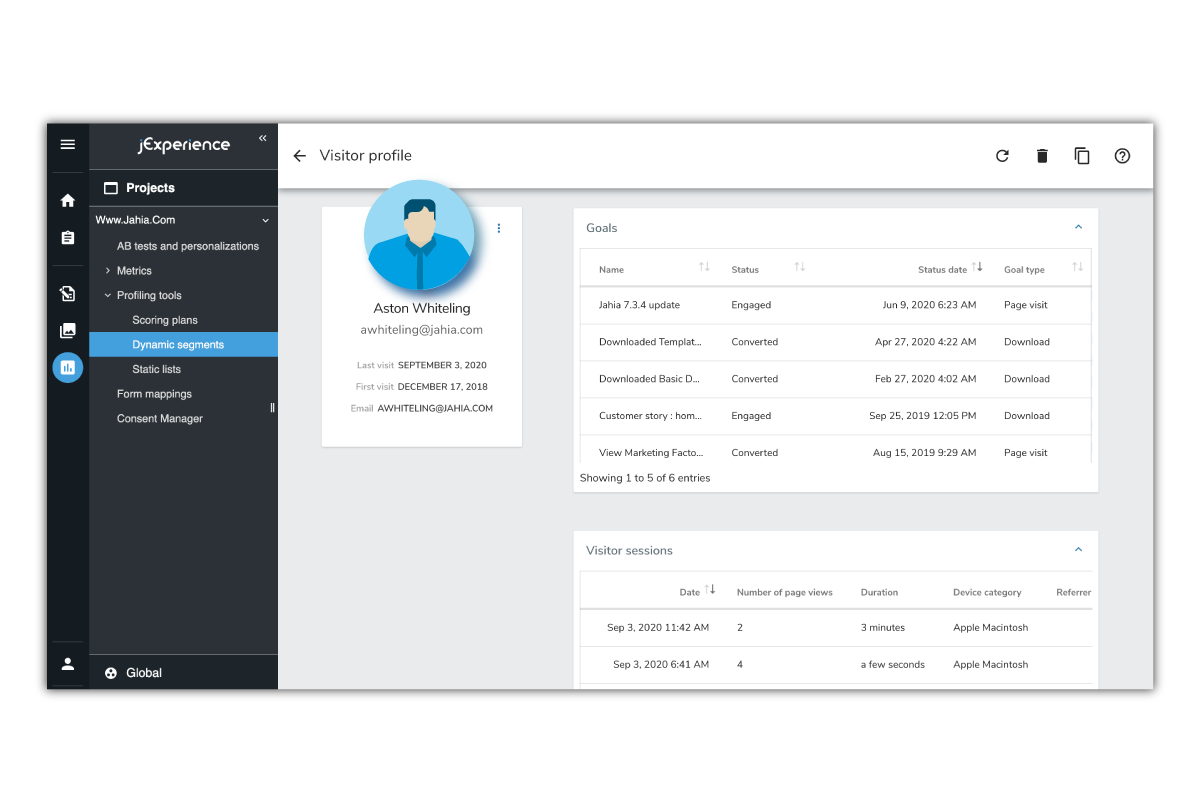Open the help icon
The image size is (1200, 800).
coord(1122,156)
